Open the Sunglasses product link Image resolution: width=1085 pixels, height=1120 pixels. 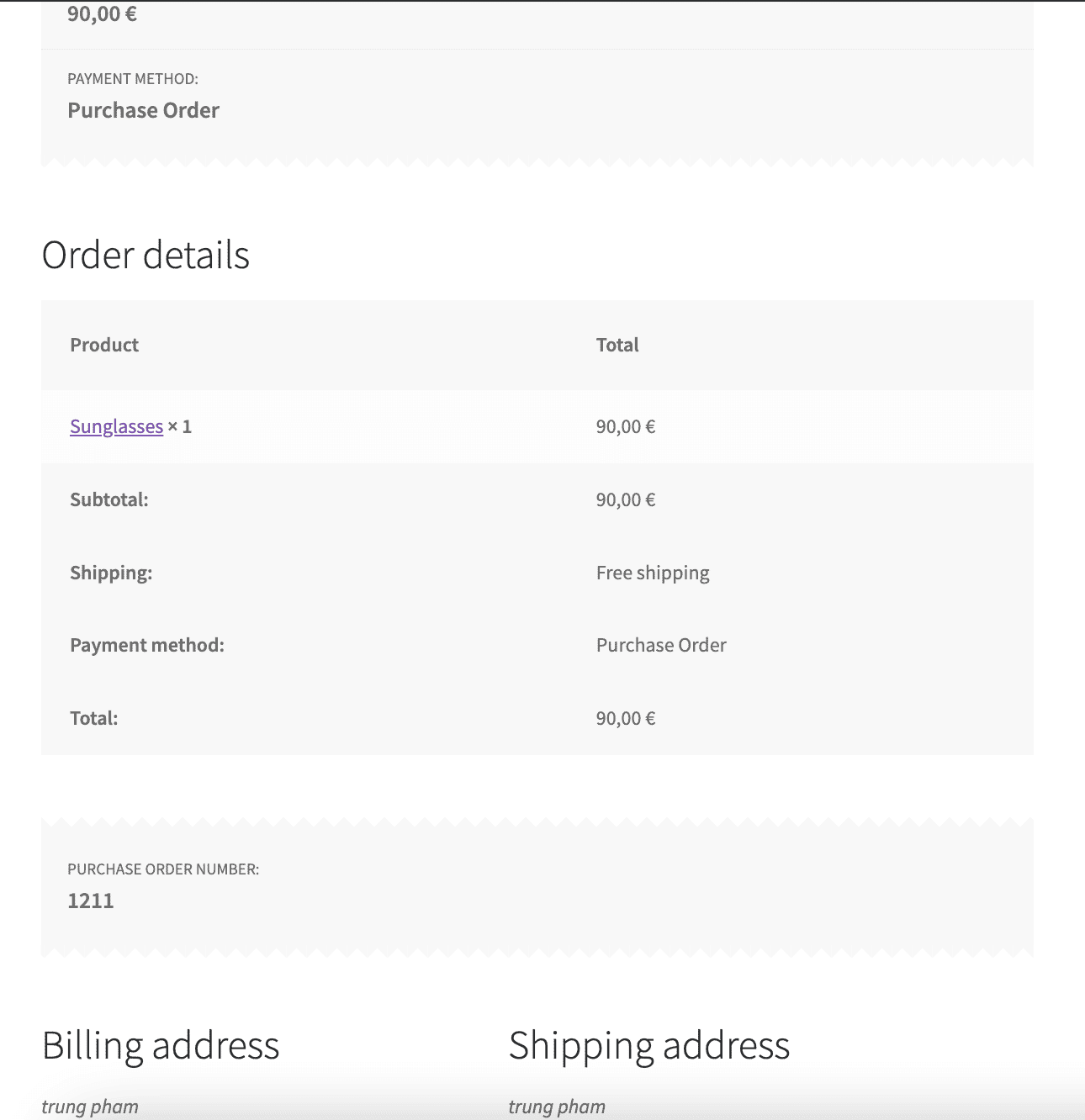click(x=116, y=426)
